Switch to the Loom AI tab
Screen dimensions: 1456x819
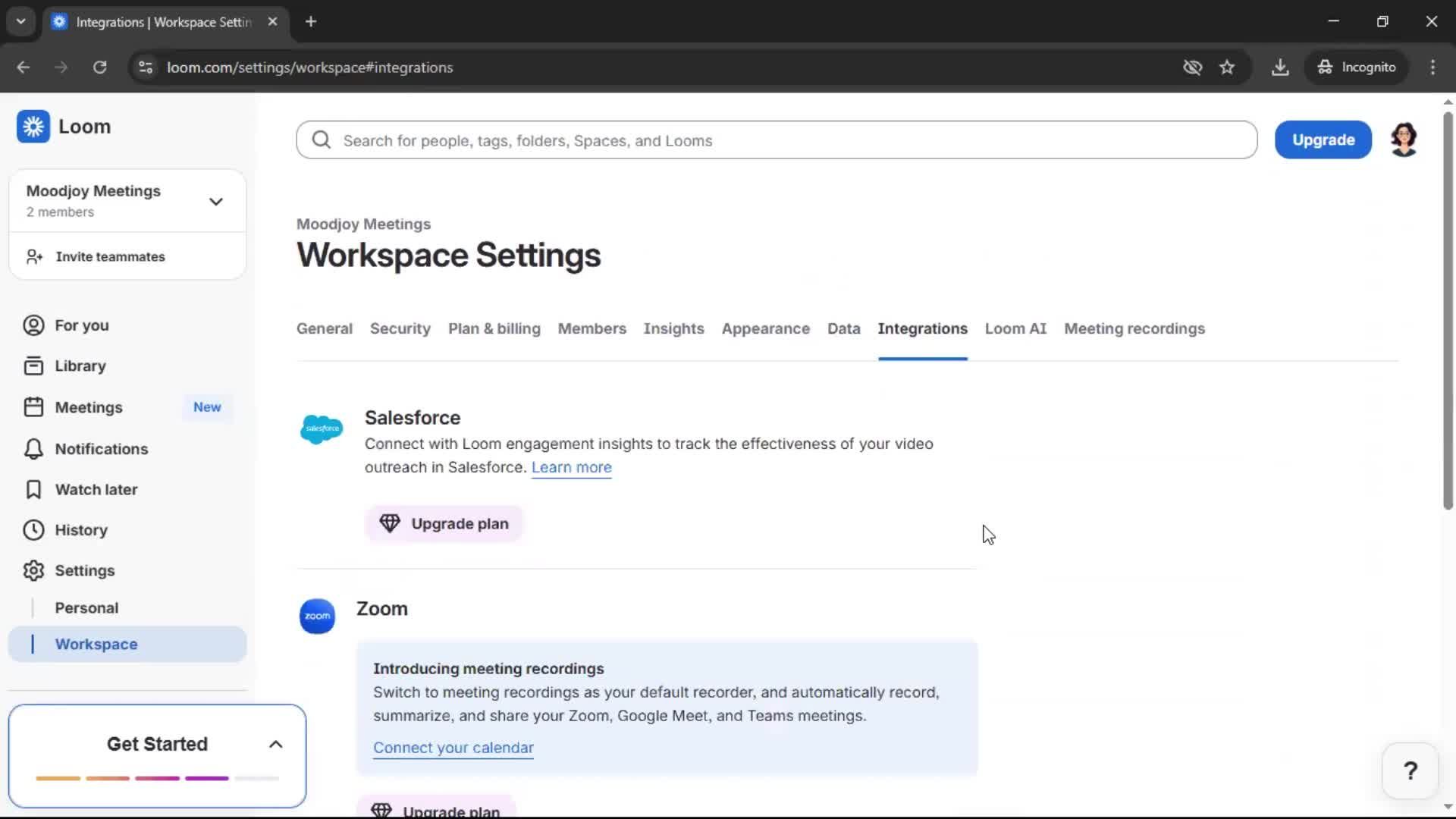[x=1015, y=329]
